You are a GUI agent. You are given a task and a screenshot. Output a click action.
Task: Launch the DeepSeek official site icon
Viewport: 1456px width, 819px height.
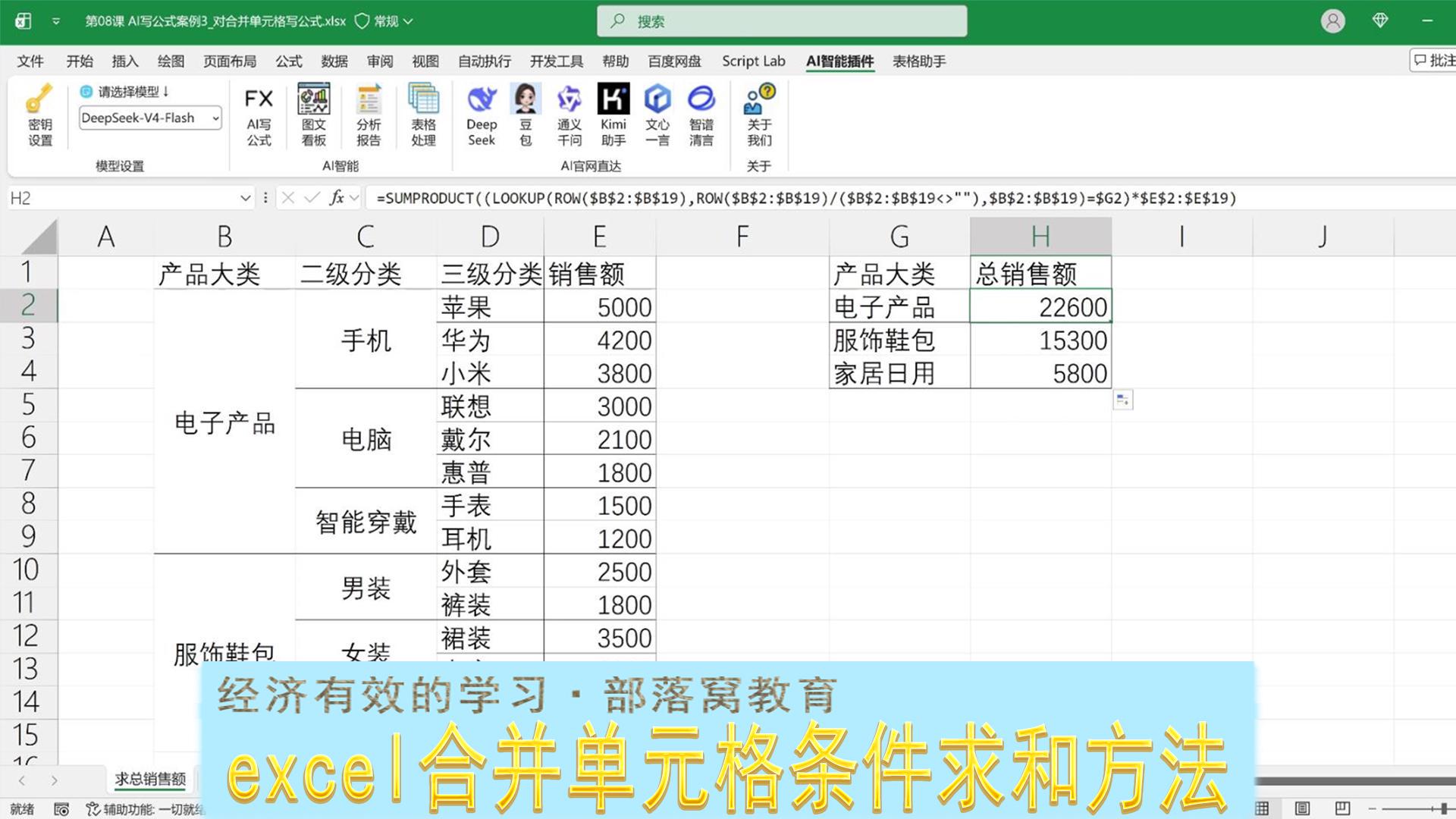tap(482, 115)
